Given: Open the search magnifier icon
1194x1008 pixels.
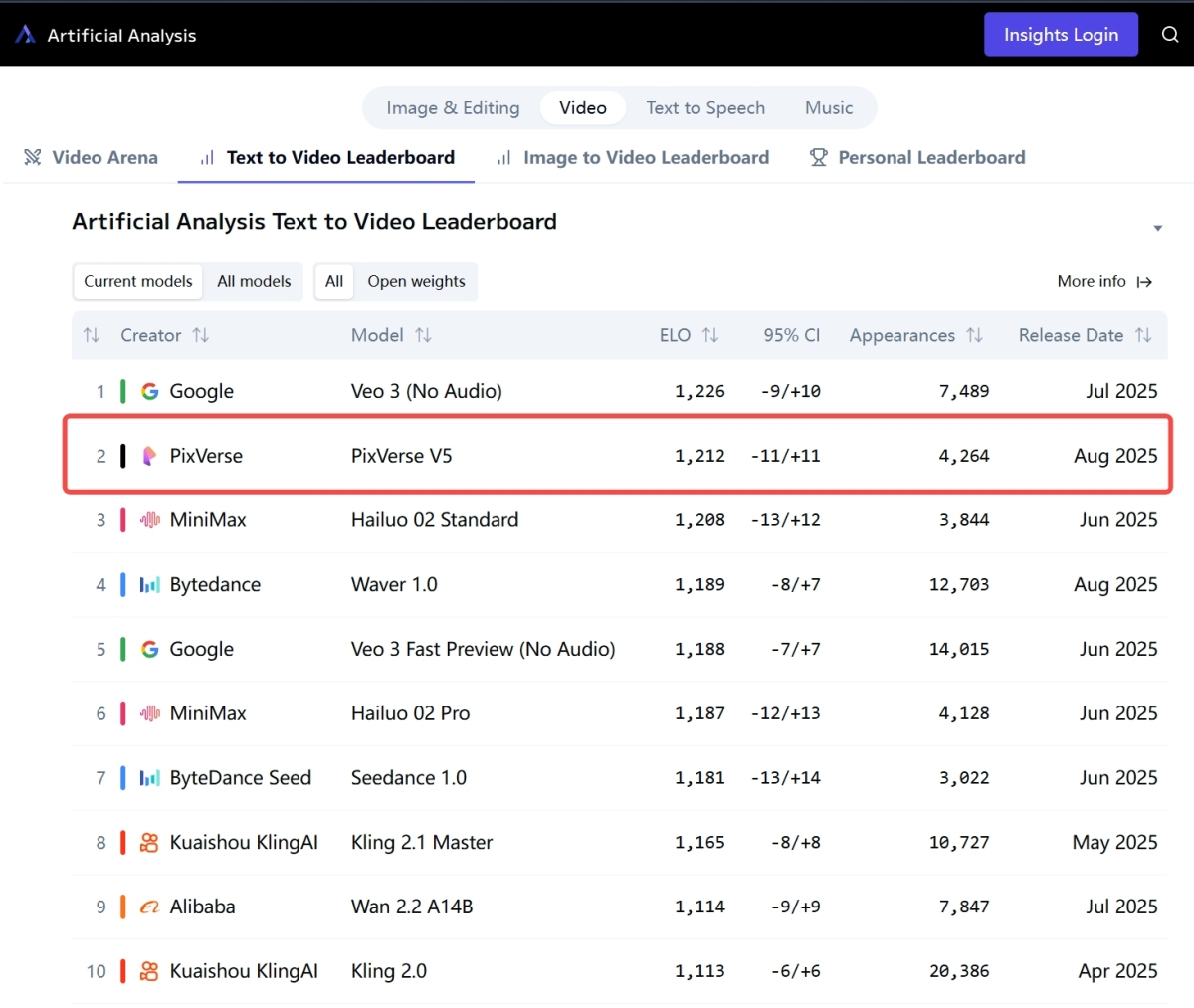Looking at the screenshot, I should pos(1170,35).
